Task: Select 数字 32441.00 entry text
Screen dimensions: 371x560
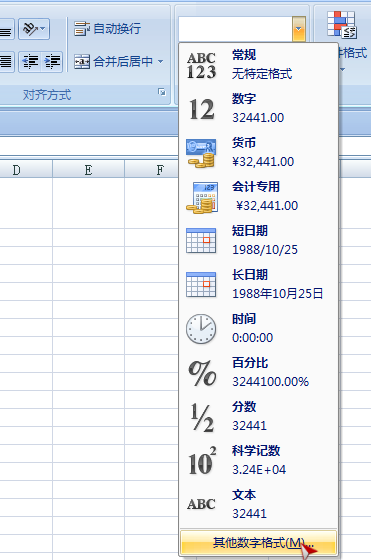Action: coord(258,108)
